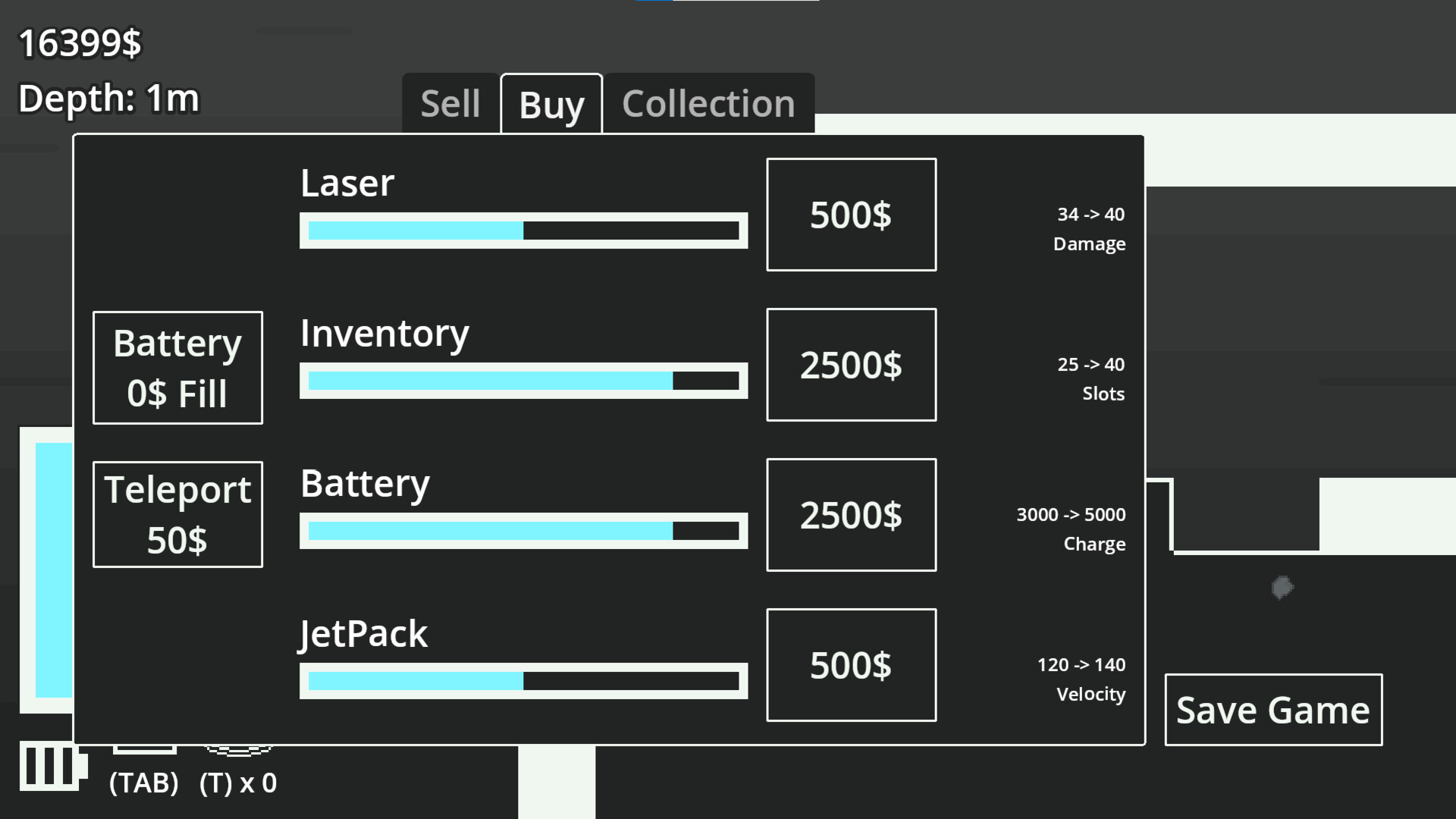Buy a Teleport for 50$

[x=177, y=514]
